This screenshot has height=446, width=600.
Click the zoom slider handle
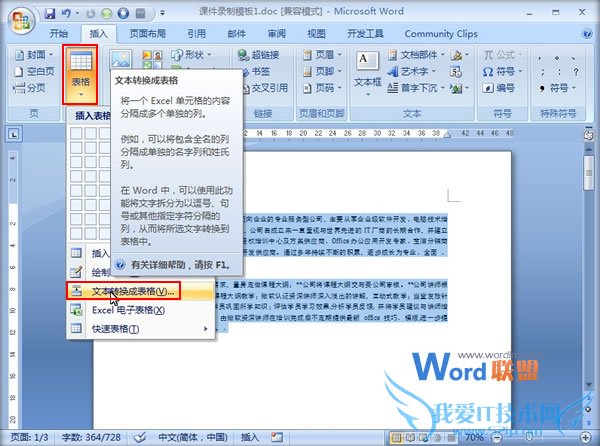pyautogui.click(x=530, y=436)
